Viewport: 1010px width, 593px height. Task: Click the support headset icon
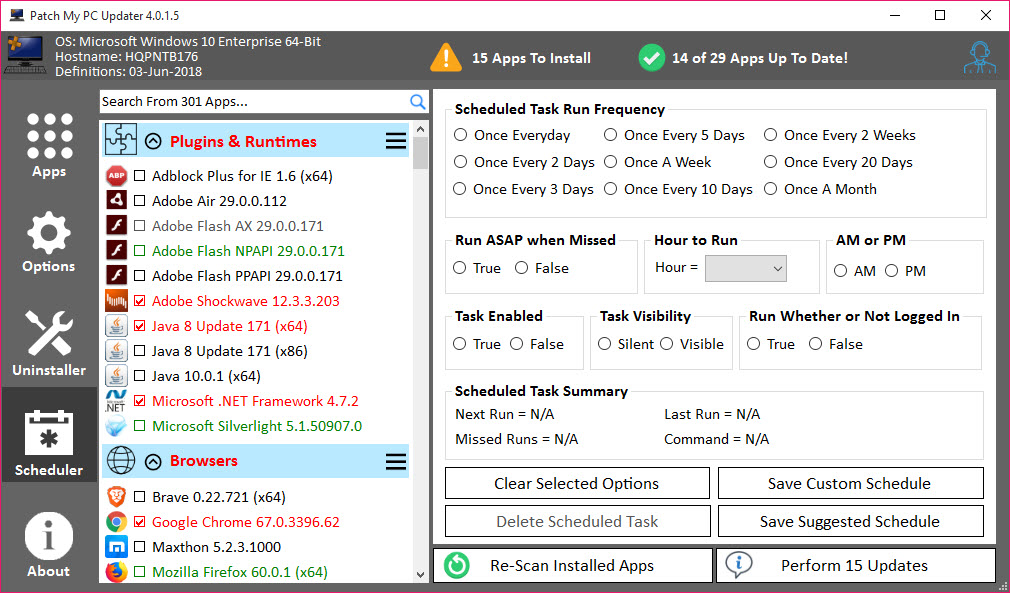tap(980, 58)
